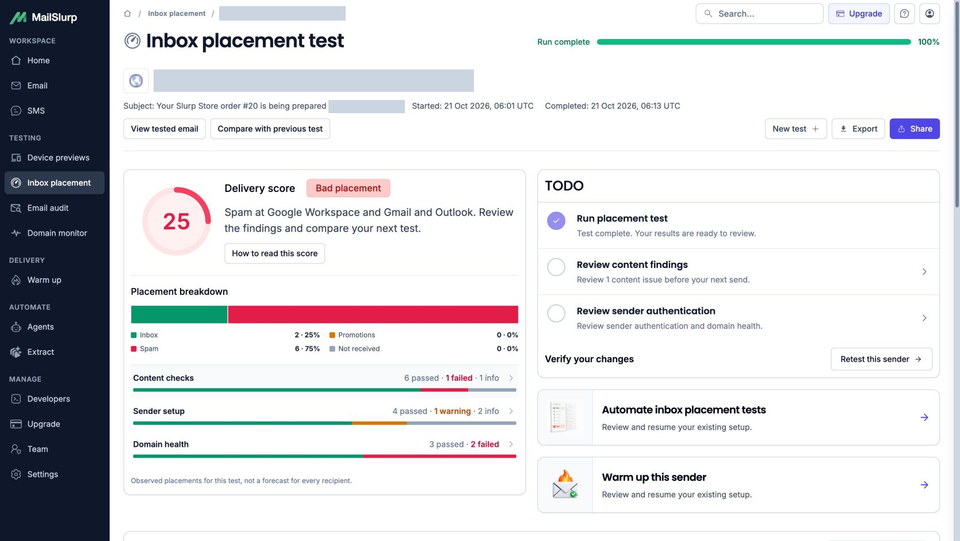
Task: Follow the Inbox placement breadcrumb link
Action: pos(176,13)
